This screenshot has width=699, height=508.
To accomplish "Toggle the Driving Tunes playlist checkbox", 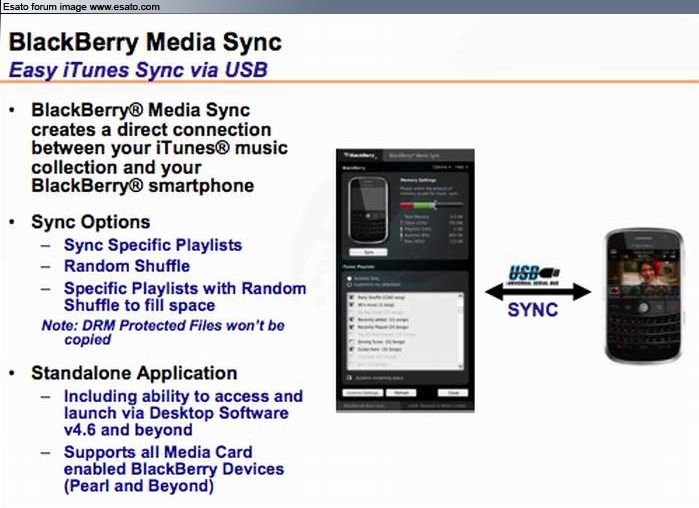I will pyautogui.click(x=351, y=342).
